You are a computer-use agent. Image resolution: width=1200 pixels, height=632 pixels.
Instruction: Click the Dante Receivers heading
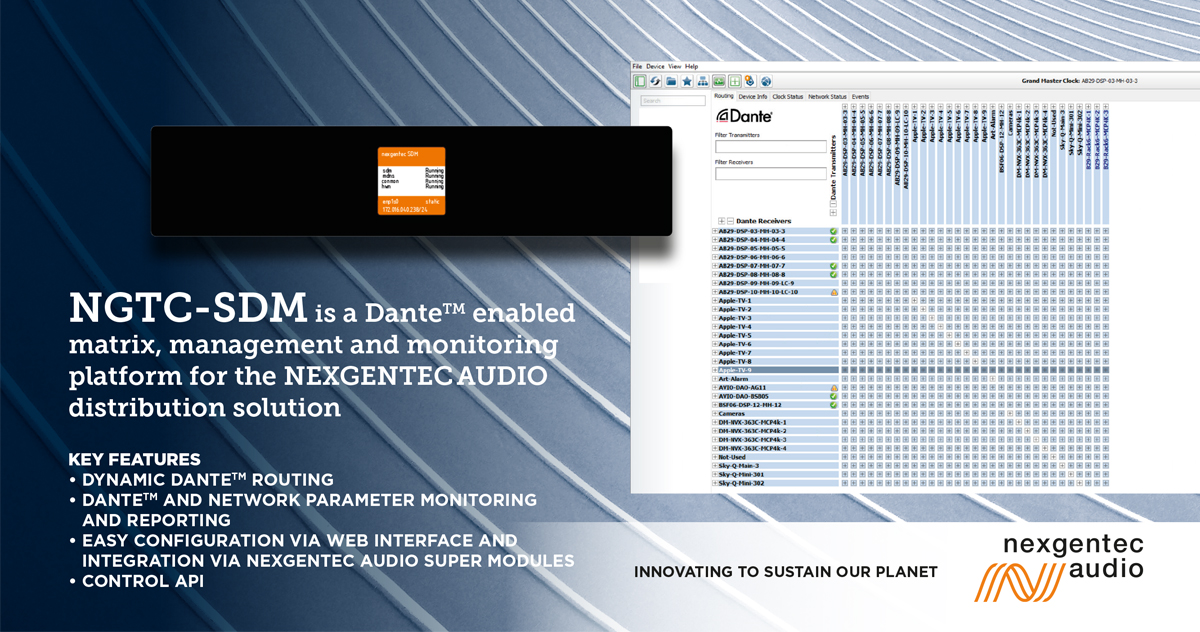764,221
